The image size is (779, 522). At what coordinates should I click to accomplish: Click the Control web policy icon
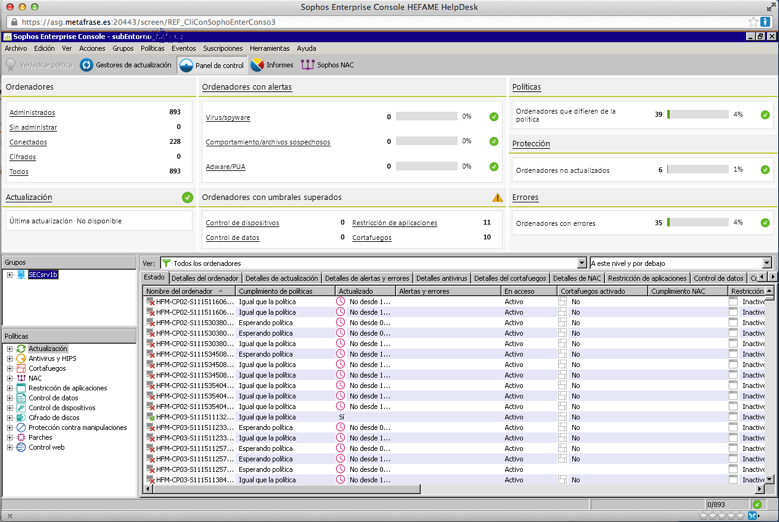[21, 447]
